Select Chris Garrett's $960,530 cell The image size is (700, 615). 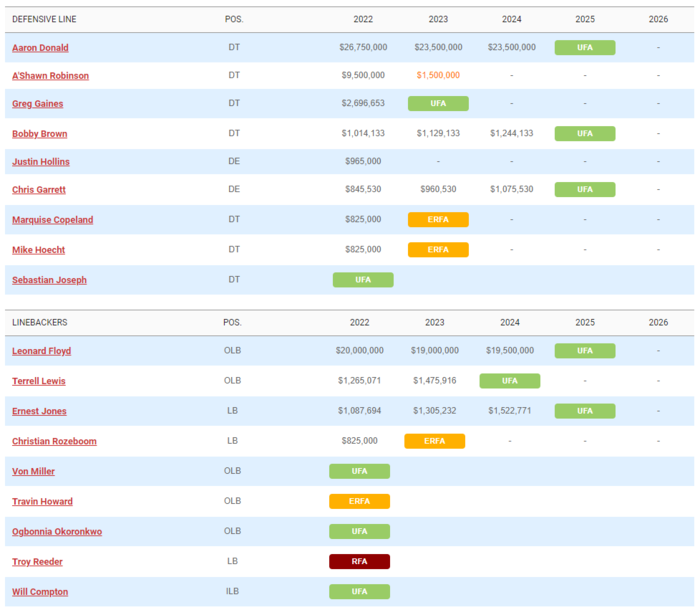pyautogui.click(x=438, y=189)
